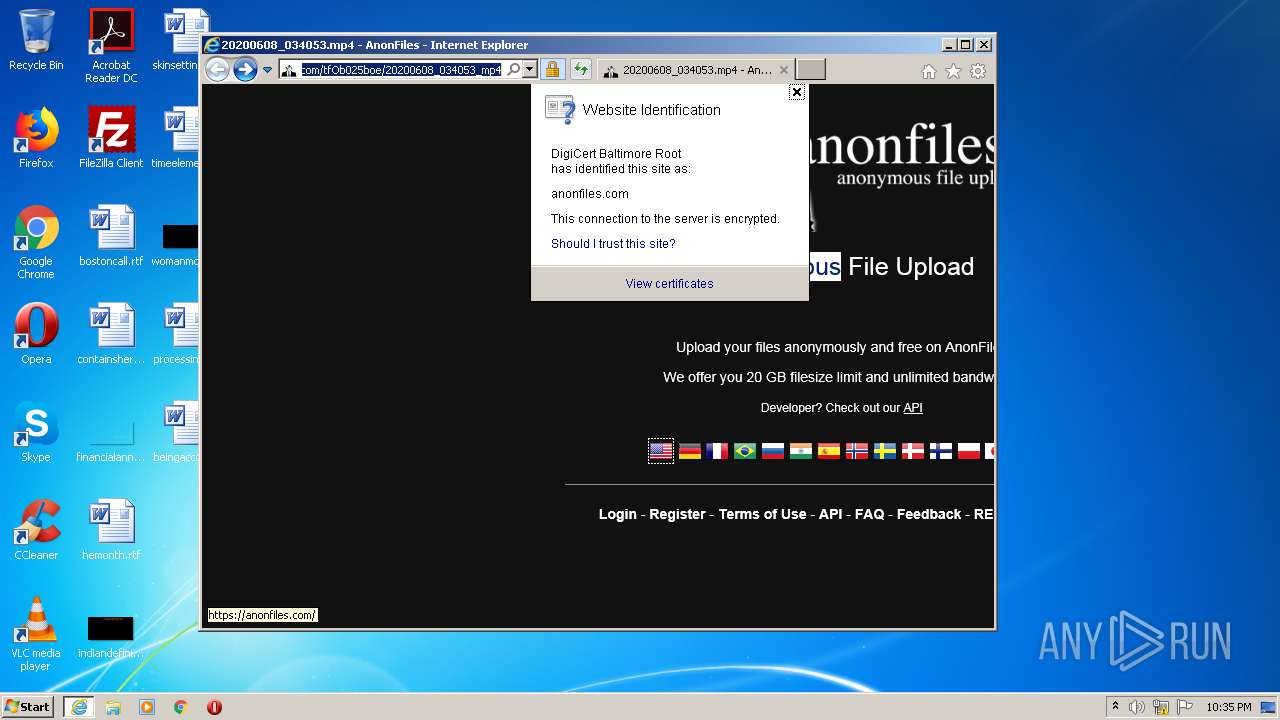The image size is (1280, 720).
Task: Click the Register footer link
Action: pyautogui.click(x=677, y=514)
